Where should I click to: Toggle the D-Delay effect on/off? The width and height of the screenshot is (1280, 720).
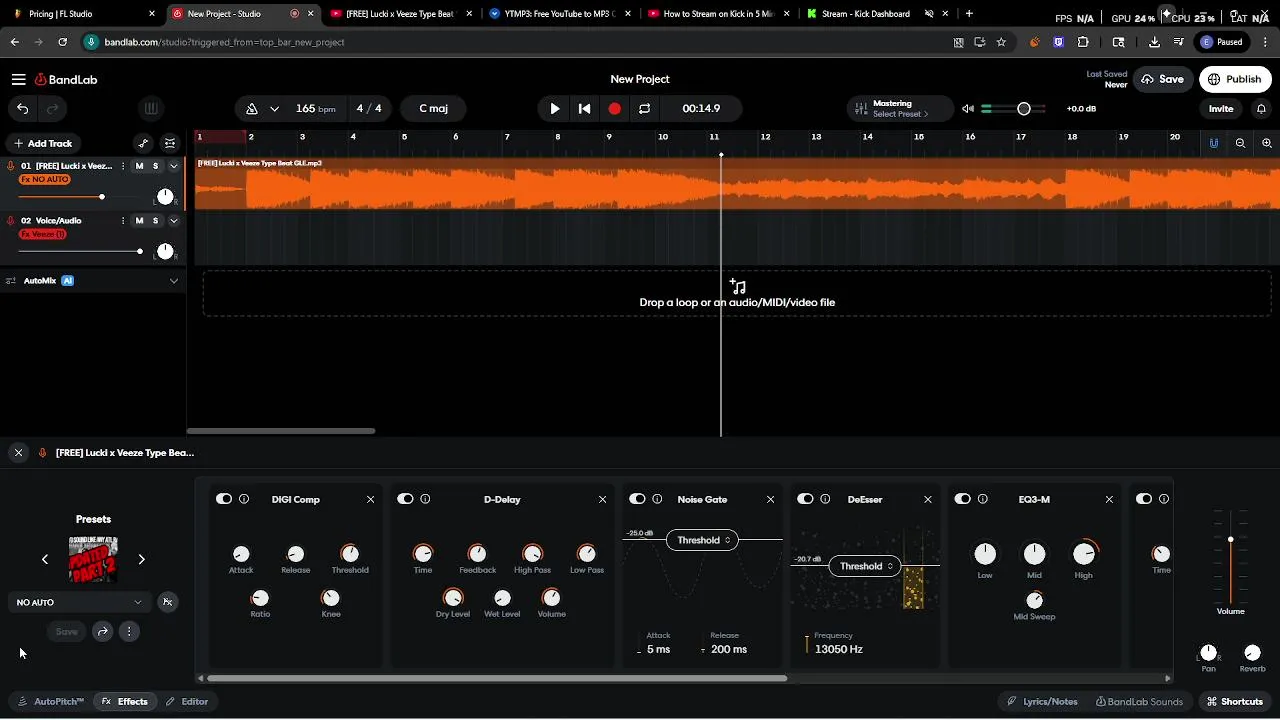[x=405, y=499]
